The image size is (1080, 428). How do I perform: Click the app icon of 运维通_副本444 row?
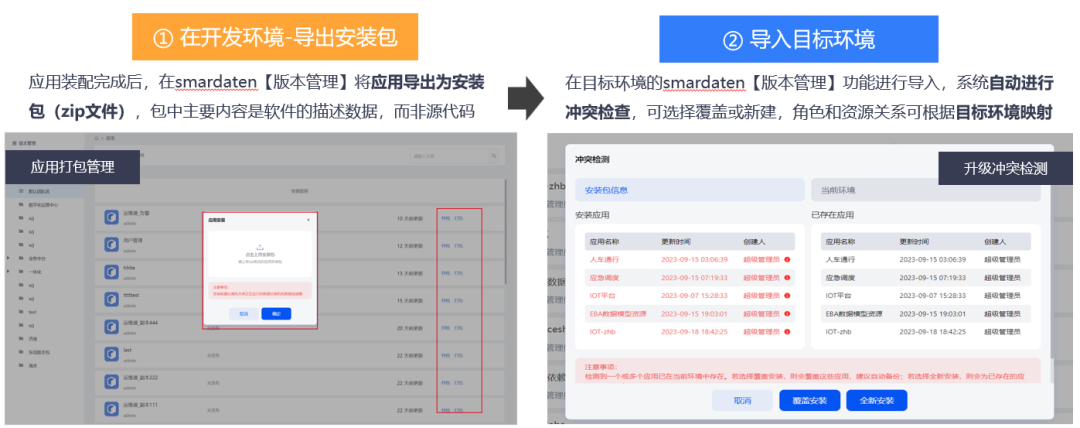coord(112,326)
